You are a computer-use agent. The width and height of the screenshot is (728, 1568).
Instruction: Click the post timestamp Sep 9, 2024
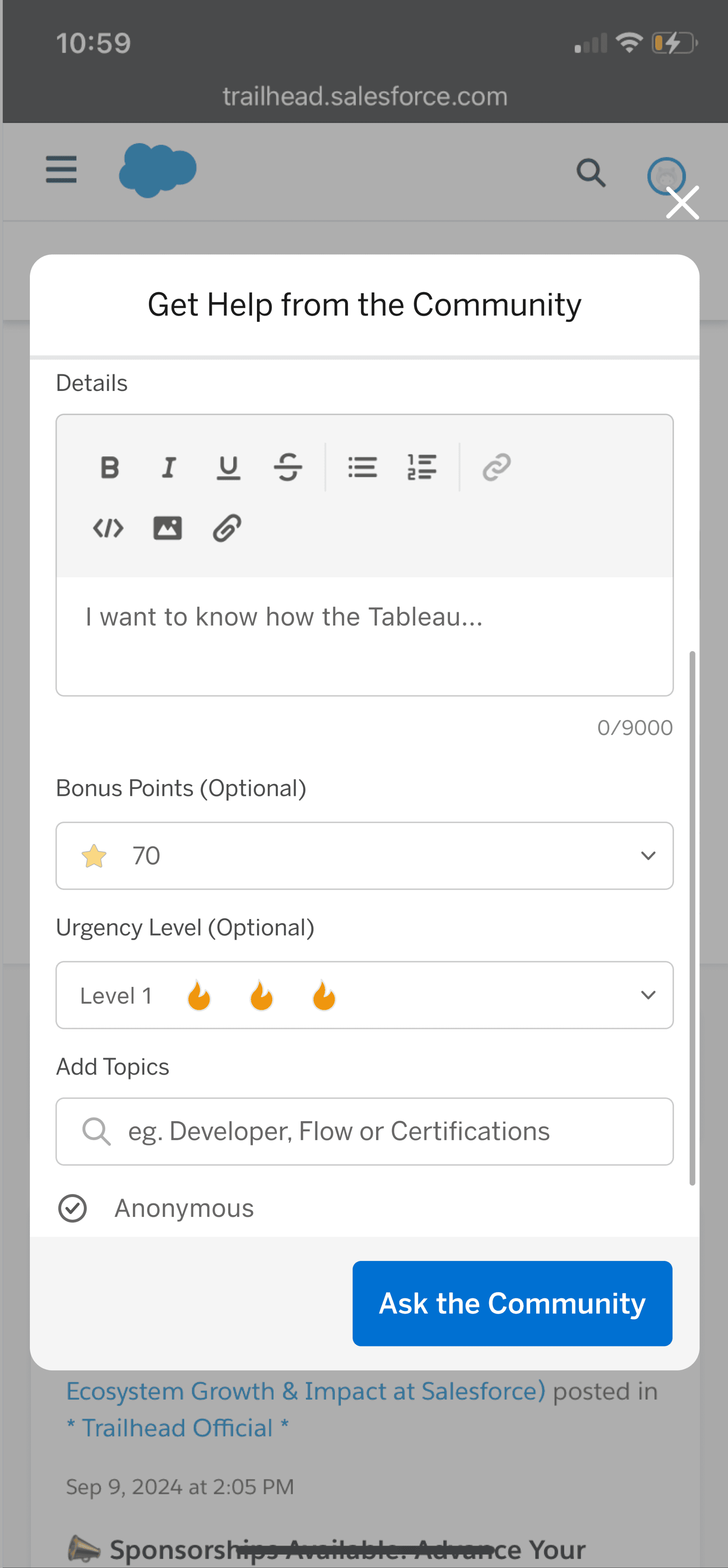tap(180, 1487)
